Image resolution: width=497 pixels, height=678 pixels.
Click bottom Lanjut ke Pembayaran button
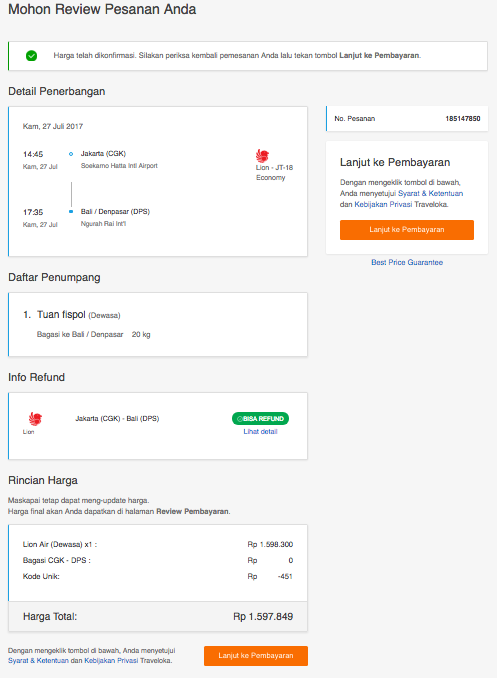256,656
